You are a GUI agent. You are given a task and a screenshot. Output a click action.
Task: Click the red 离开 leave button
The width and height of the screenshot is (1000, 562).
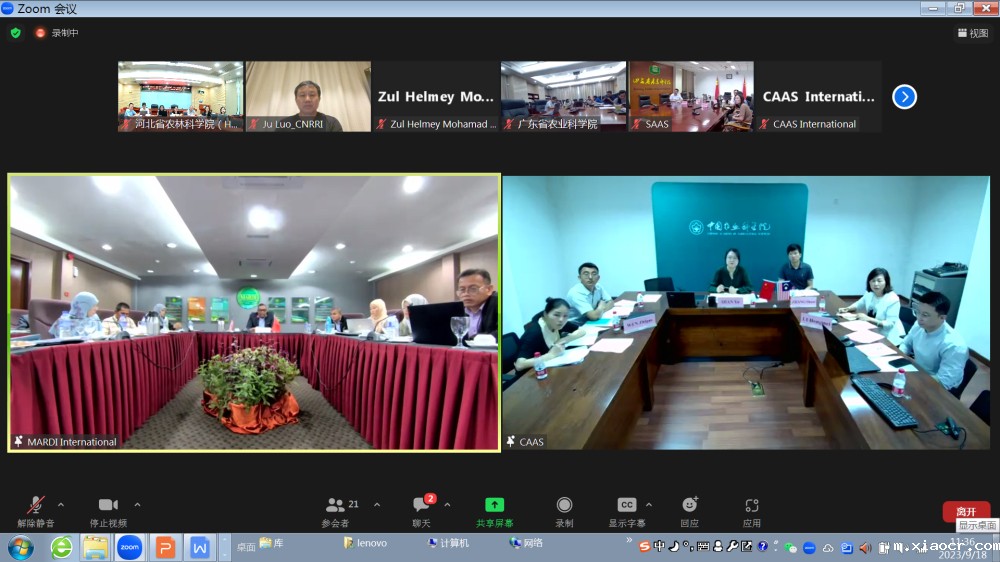pos(965,511)
